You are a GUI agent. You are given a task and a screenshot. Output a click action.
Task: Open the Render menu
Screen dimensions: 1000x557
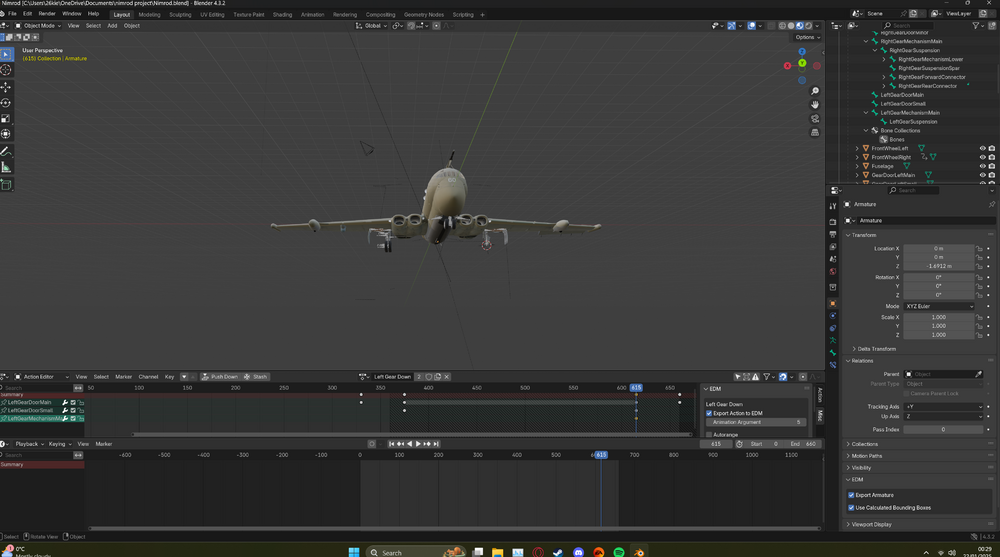(x=47, y=14)
